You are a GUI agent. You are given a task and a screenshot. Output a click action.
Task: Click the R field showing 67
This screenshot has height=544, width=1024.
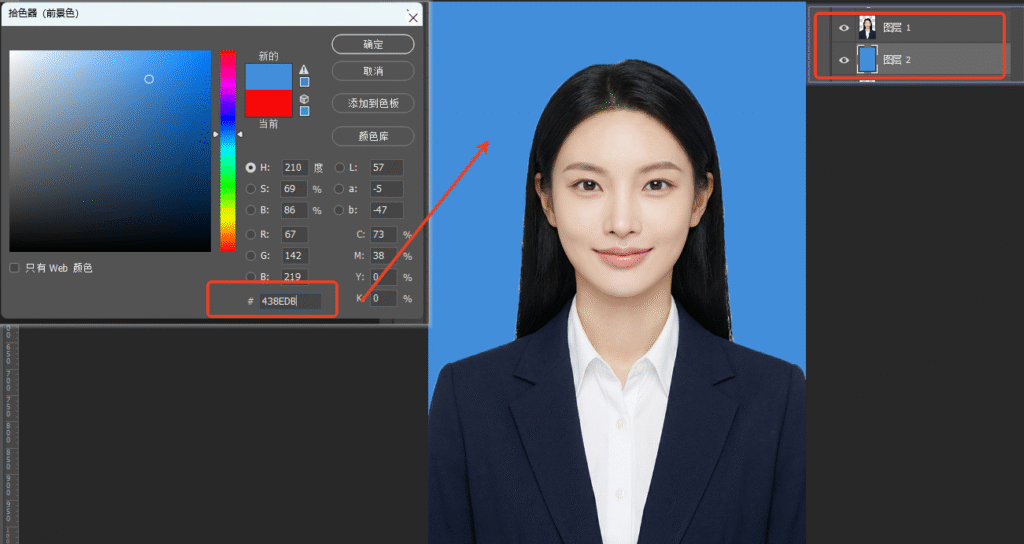[x=295, y=234]
